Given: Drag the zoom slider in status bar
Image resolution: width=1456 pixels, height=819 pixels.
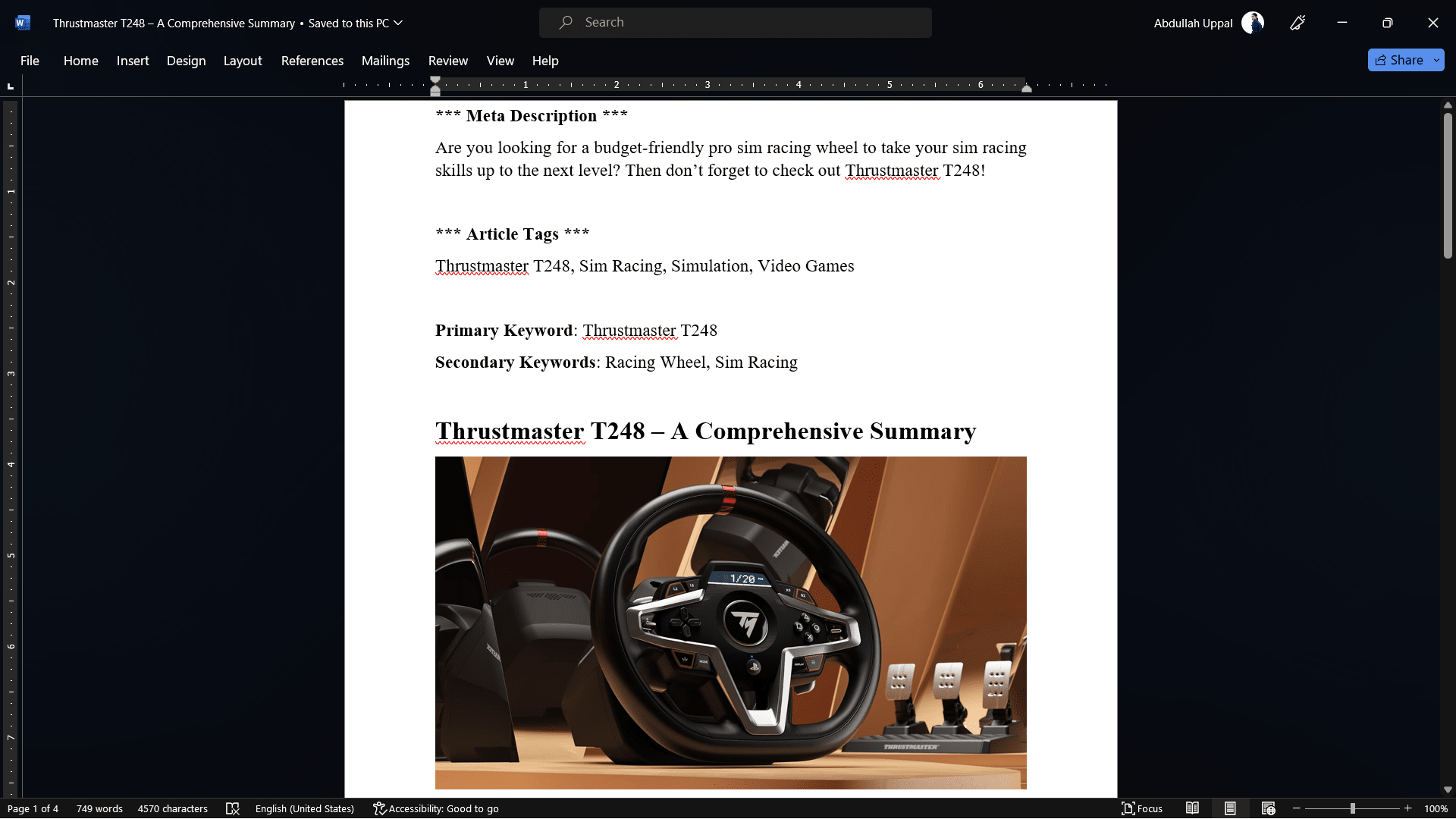Looking at the screenshot, I should point(1351,808).
